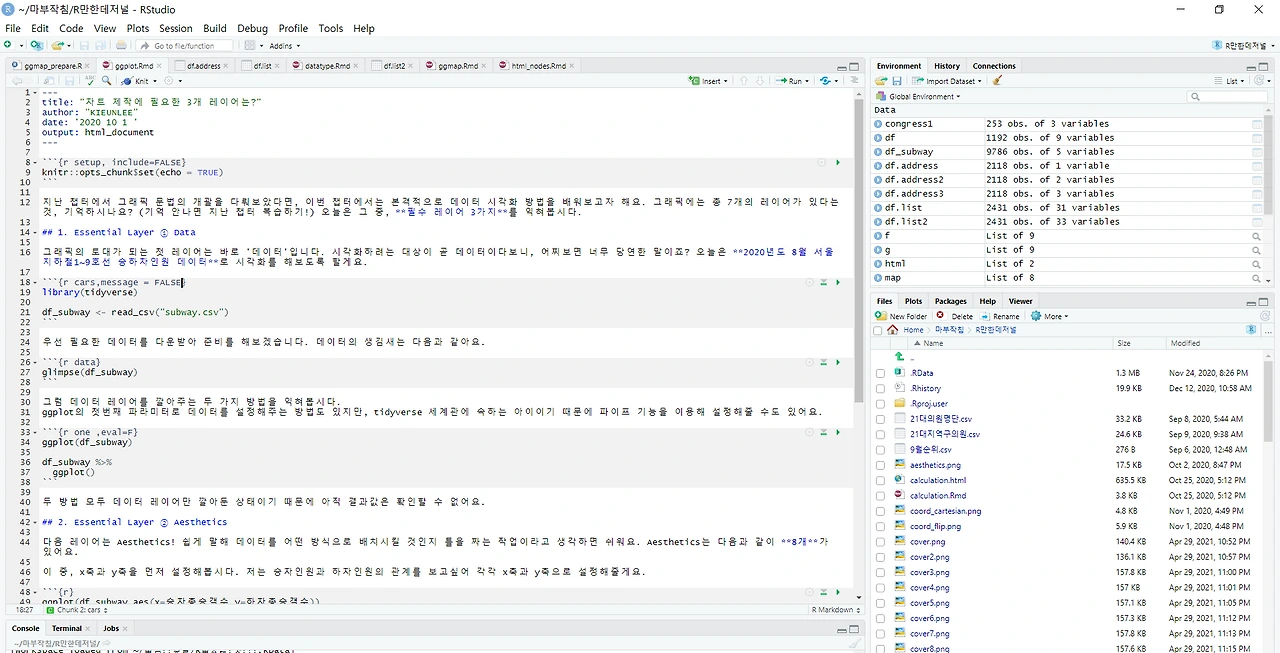1280x653 pixels.
Task: Click the Open existing file folder icon
Action: click(x=58, y=45)
